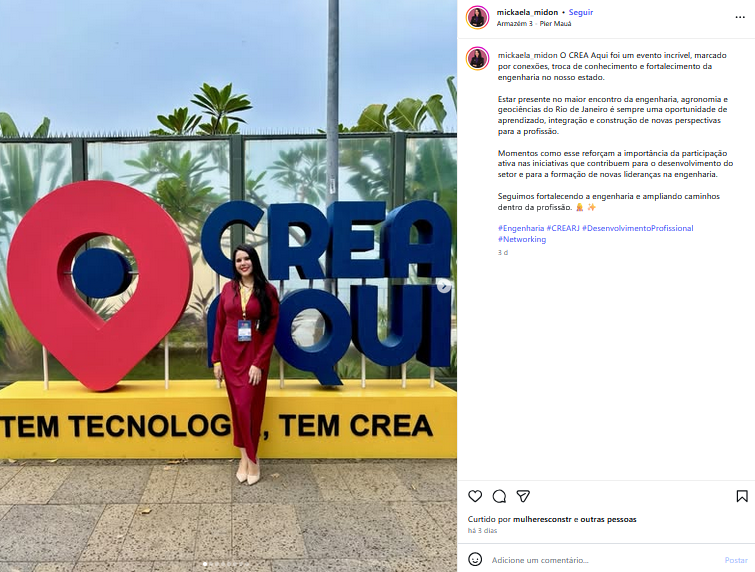Like the post with the heart icon
The image size is (755, 572).
[475, 496]
